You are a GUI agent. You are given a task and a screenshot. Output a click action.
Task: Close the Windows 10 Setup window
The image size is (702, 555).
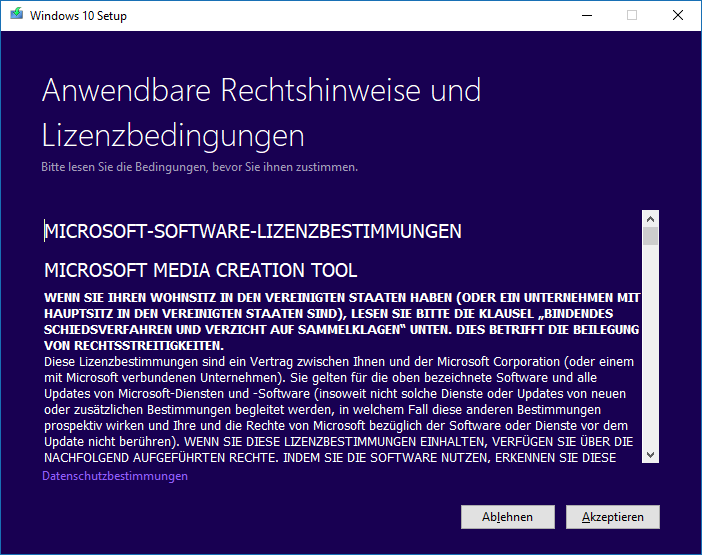[x=678, y=16]
